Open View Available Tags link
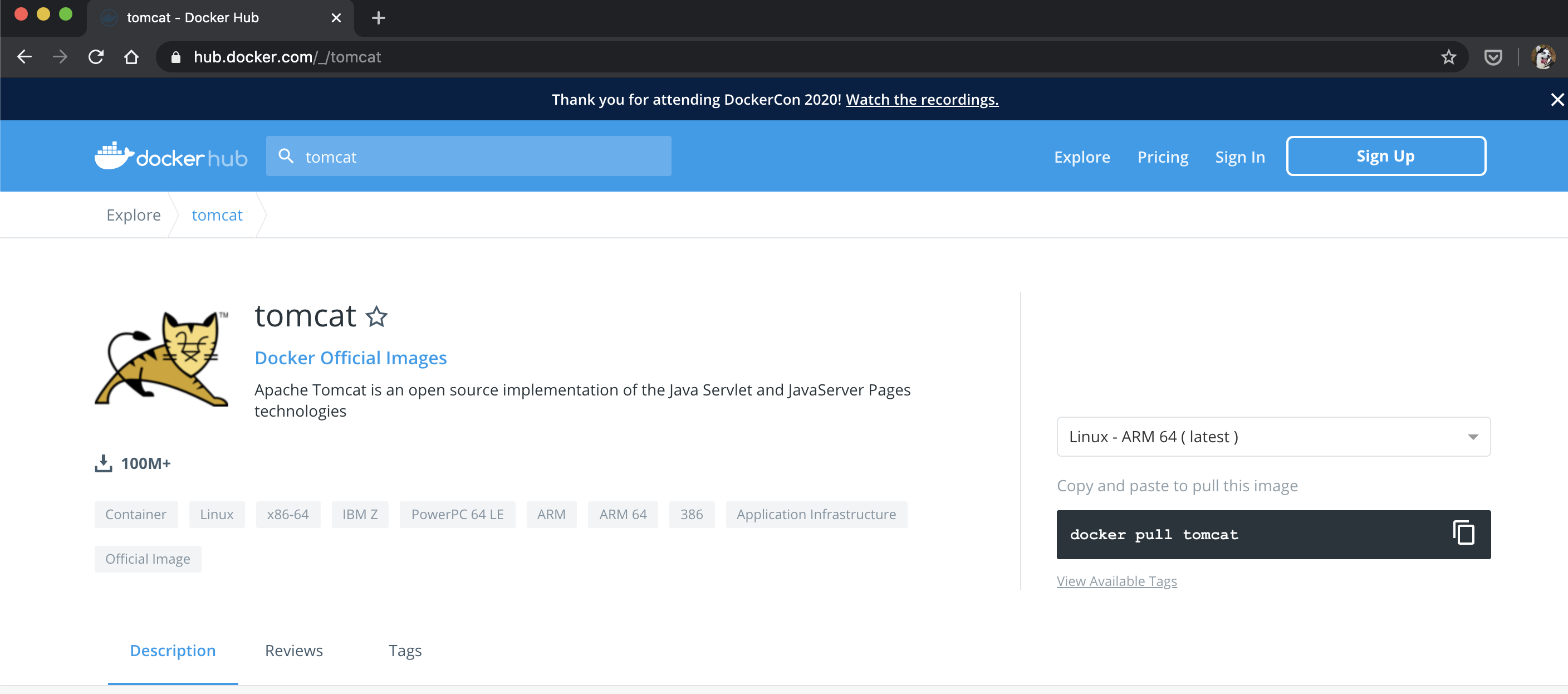The image size is (1568, 694). tap(1116, 581)
